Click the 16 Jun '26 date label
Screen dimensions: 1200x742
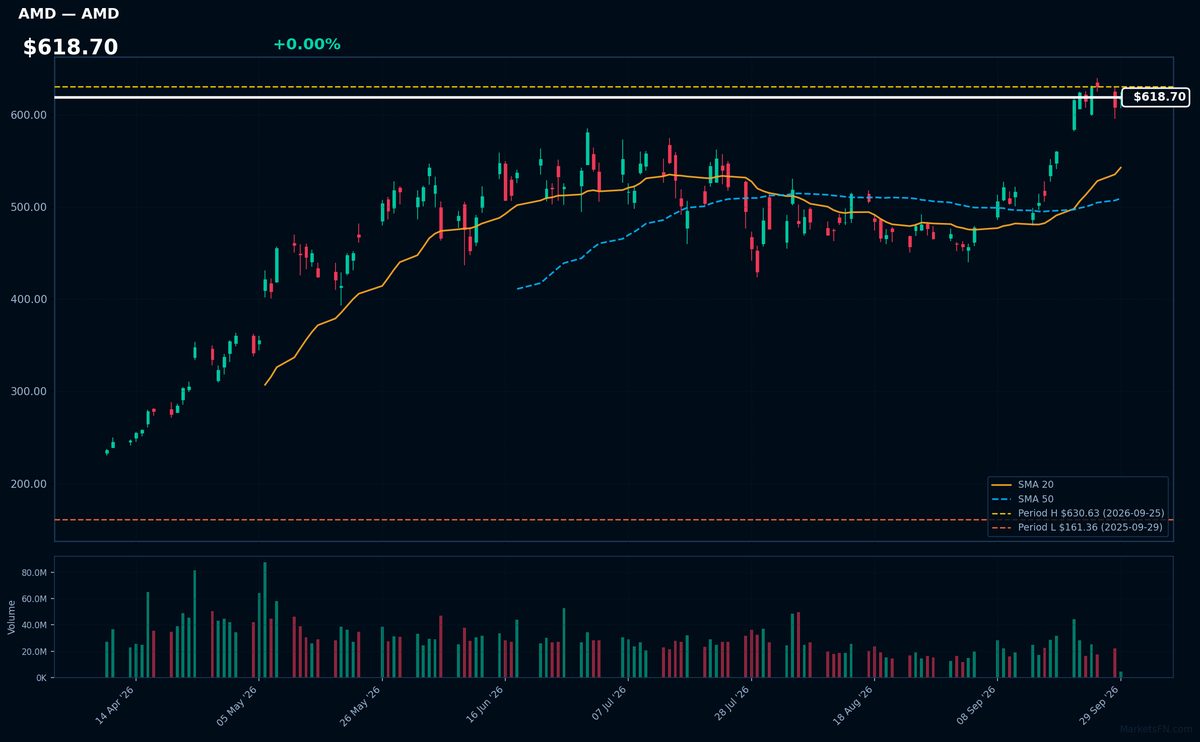point(486,706)
